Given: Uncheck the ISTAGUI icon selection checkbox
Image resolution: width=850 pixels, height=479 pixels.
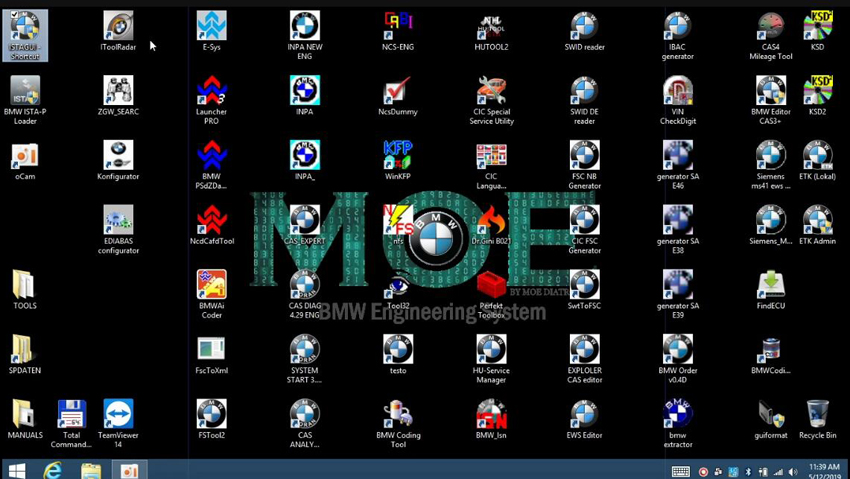Looking at the screenshot, I should pos(14,15).
